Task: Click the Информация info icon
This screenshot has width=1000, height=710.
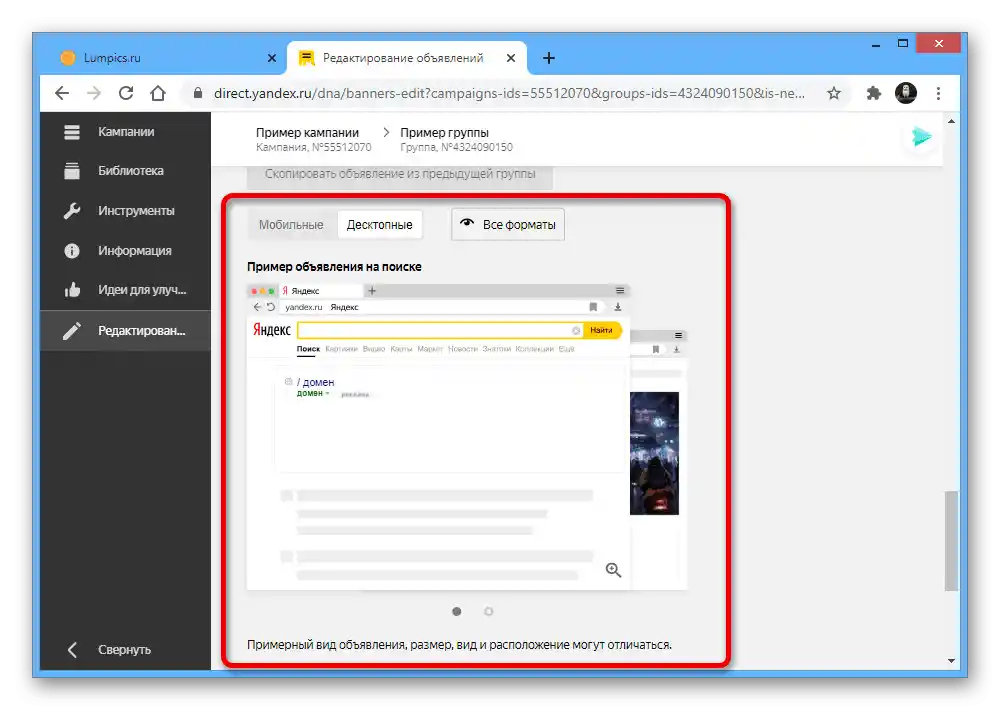Action: click(x=71, y=251)
